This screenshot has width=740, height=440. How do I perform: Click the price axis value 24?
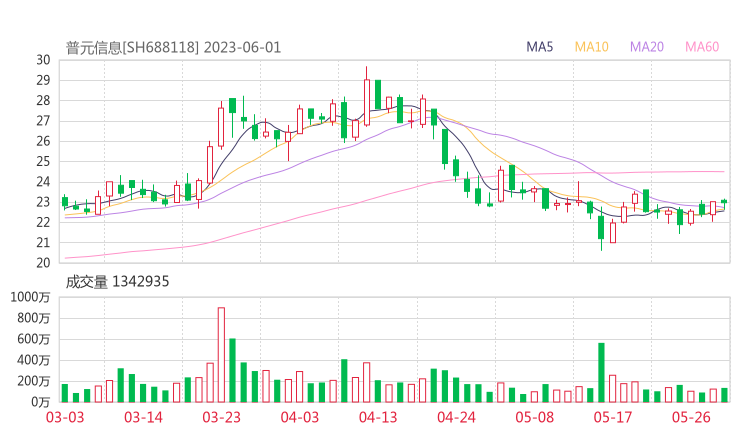[x=43, y=182]
